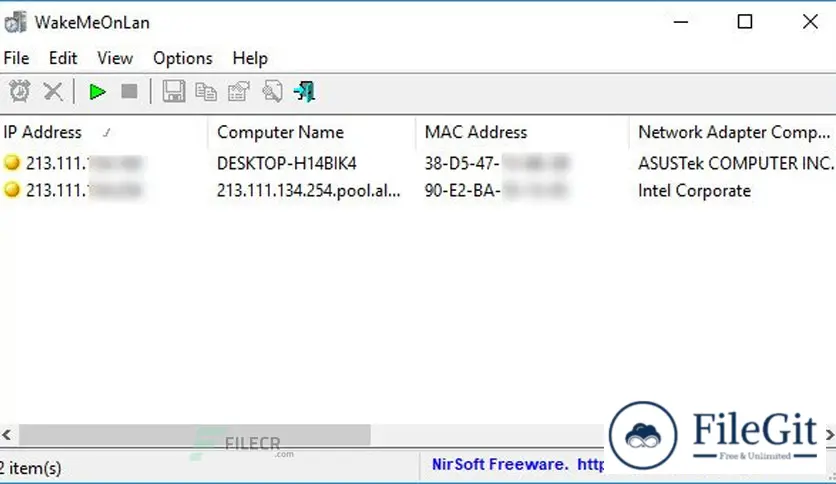836x484 pixels.
Task: Click the Intel Corporate cell
Action: (x=694, y=190)
